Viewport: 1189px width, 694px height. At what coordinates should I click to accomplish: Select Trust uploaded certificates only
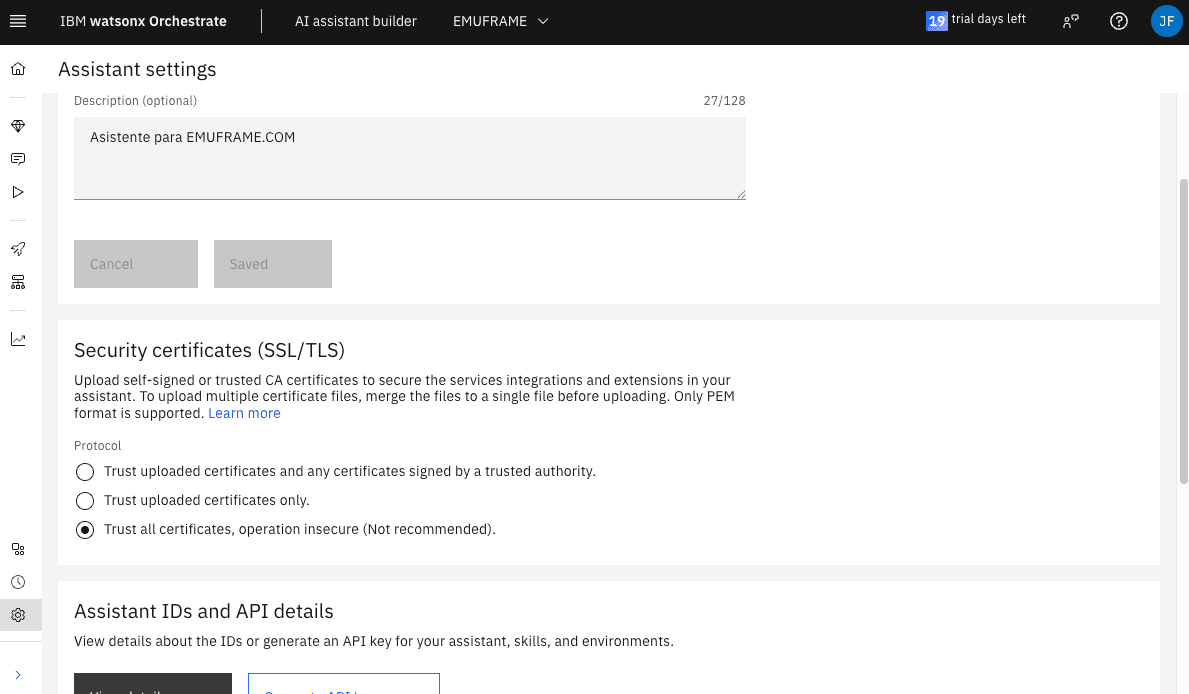[x=85, y=501]
